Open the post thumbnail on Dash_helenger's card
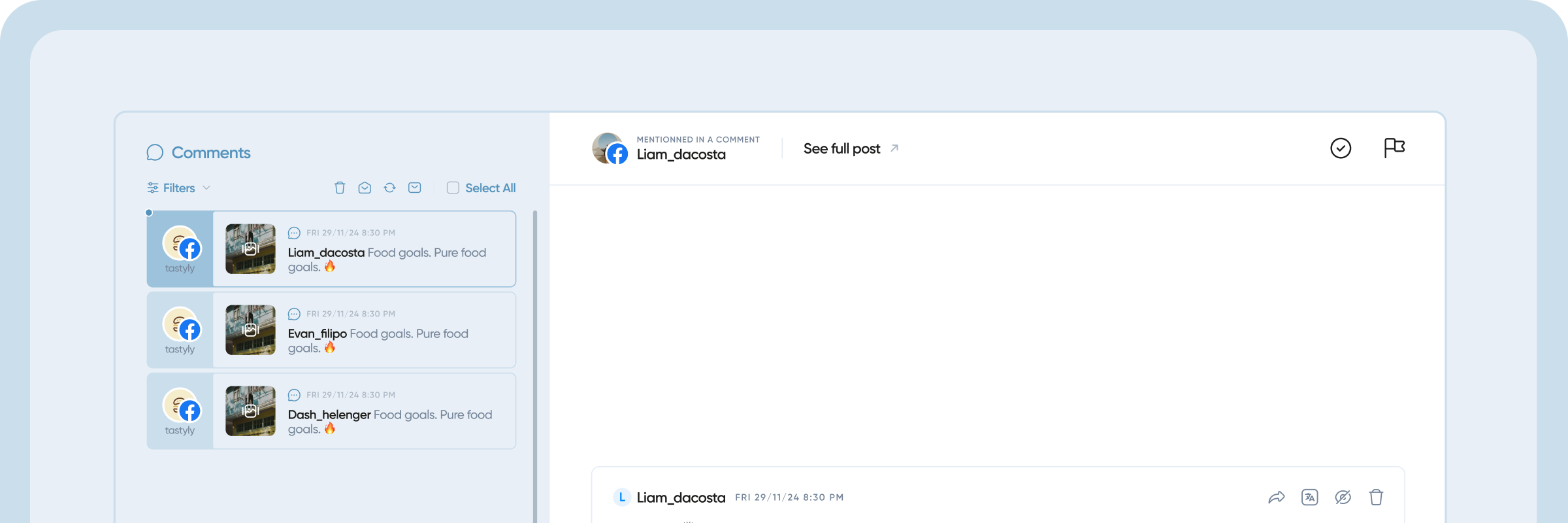1568x523 pixels. pyautogui.click(x=250, y=411)
